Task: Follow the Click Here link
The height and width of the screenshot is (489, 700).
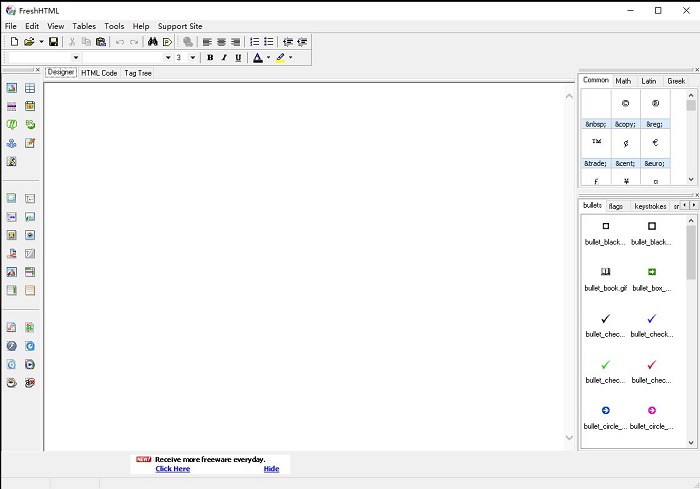Action: point(173,469)
